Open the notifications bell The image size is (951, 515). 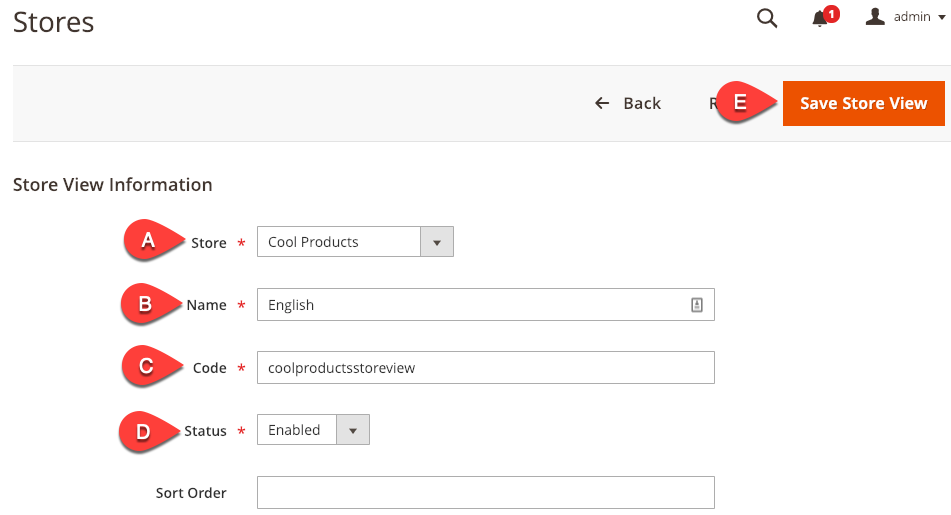pyautogui.click(x=821, y=18)
